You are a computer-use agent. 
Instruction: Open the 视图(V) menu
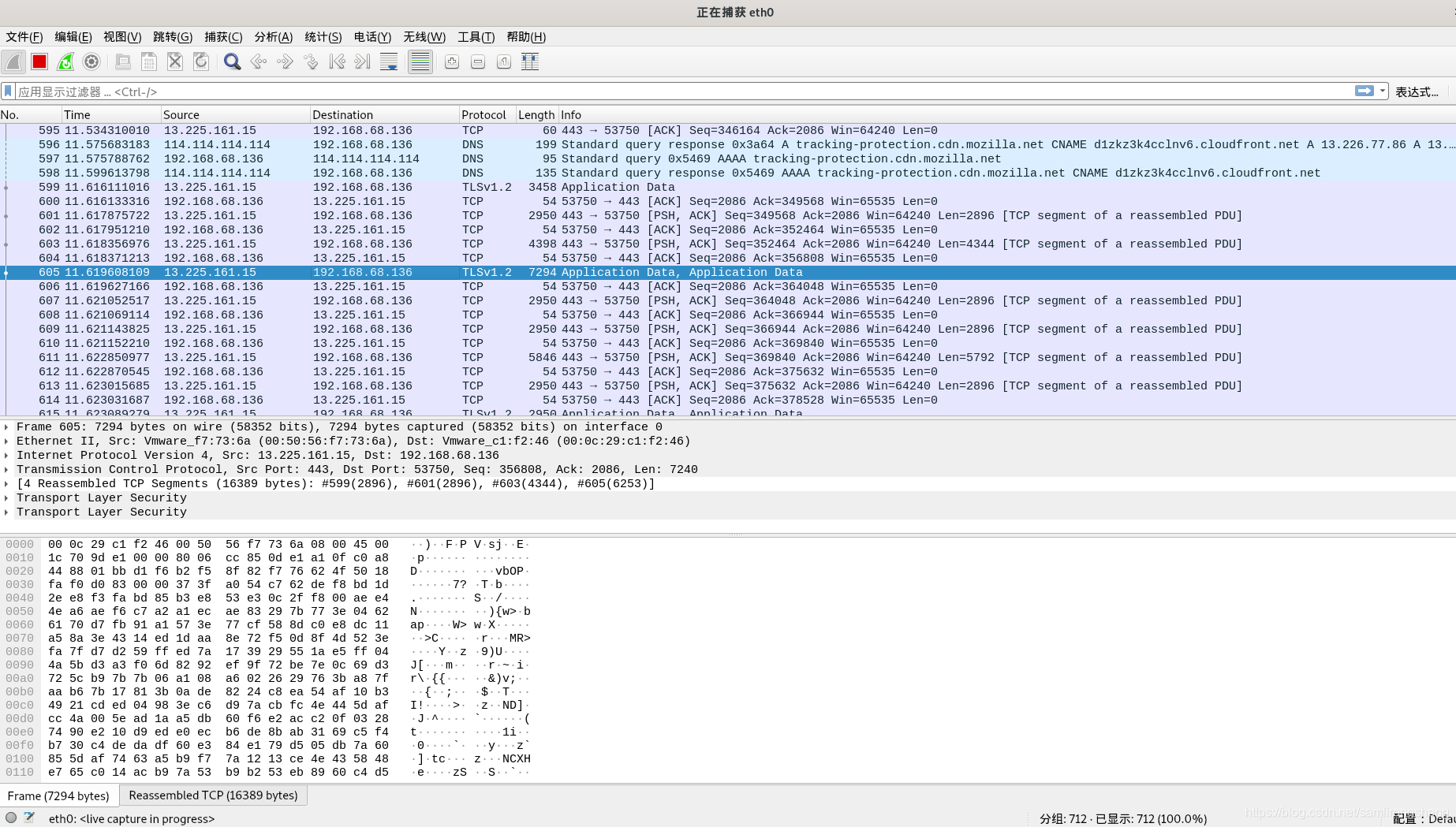click(x=122, y=37)
